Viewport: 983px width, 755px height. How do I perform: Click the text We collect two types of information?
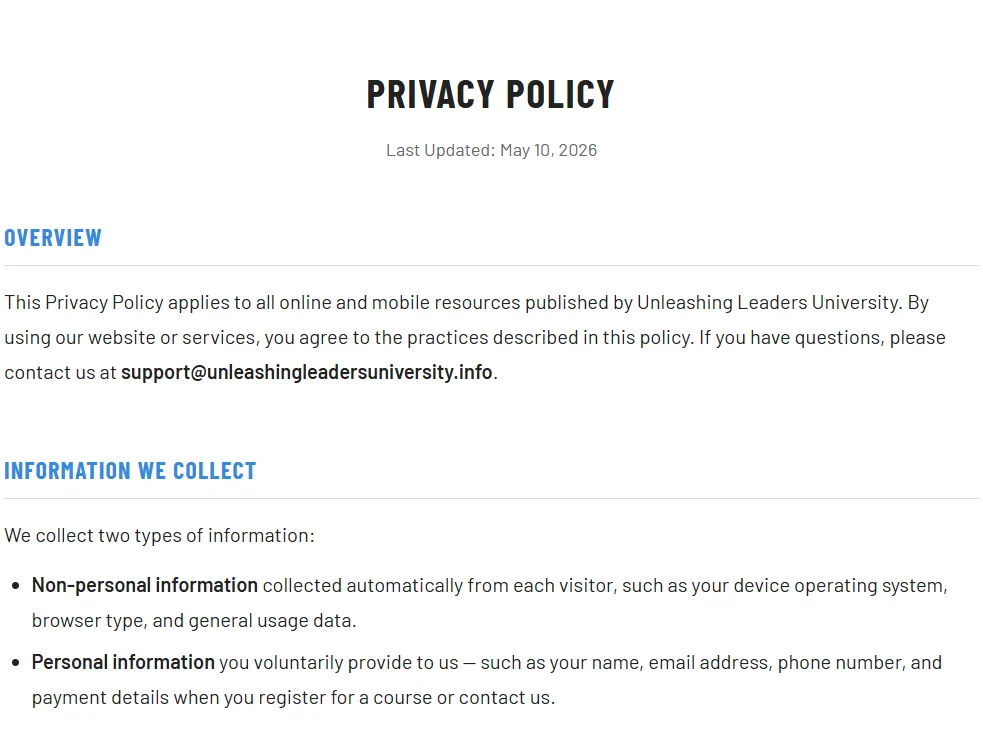pos(159,536)
